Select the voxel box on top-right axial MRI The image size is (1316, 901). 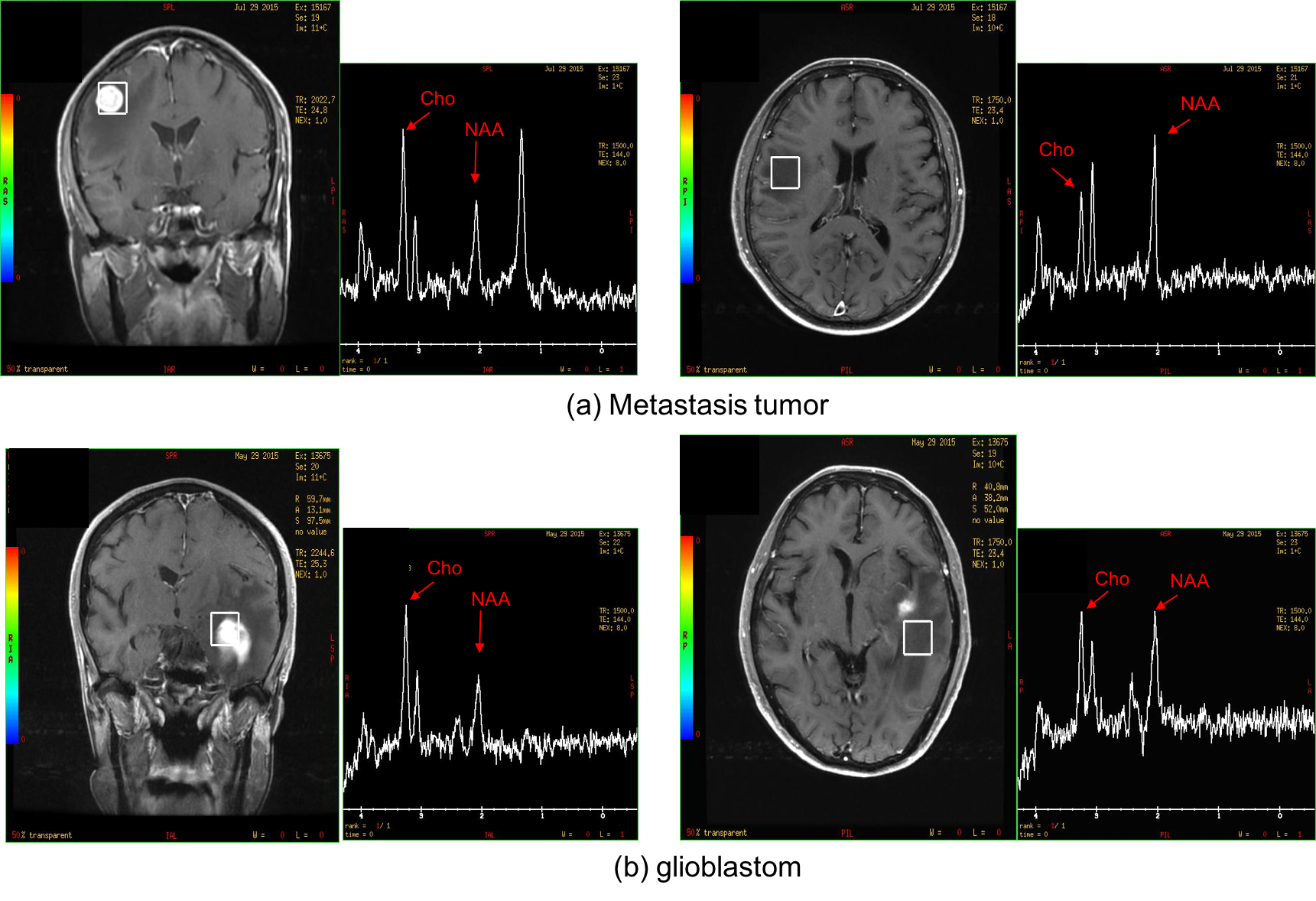point(785,172)
